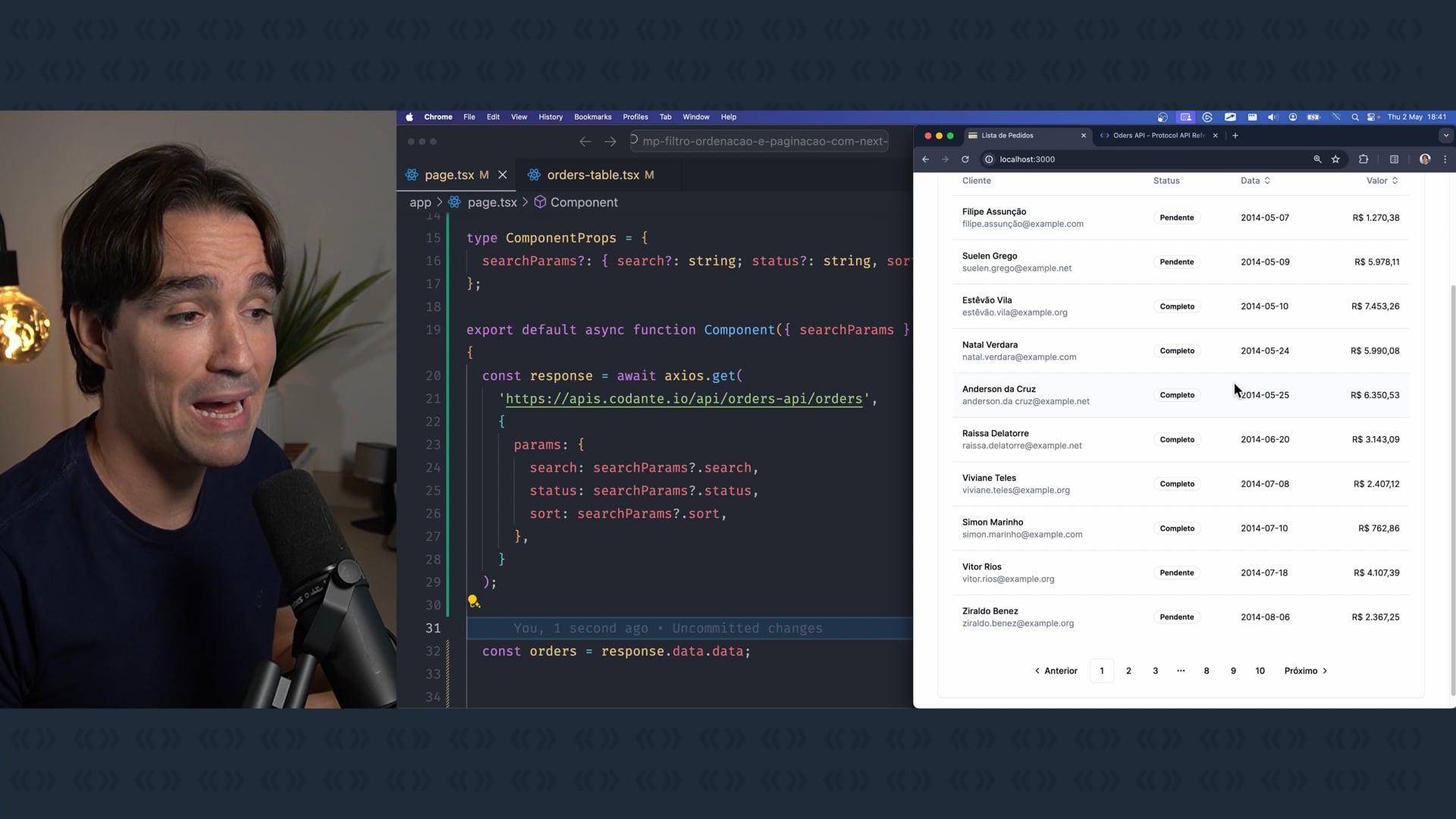1456x819 pixels.
Task: Go to the Próximo page
Action: [1305, 670]
